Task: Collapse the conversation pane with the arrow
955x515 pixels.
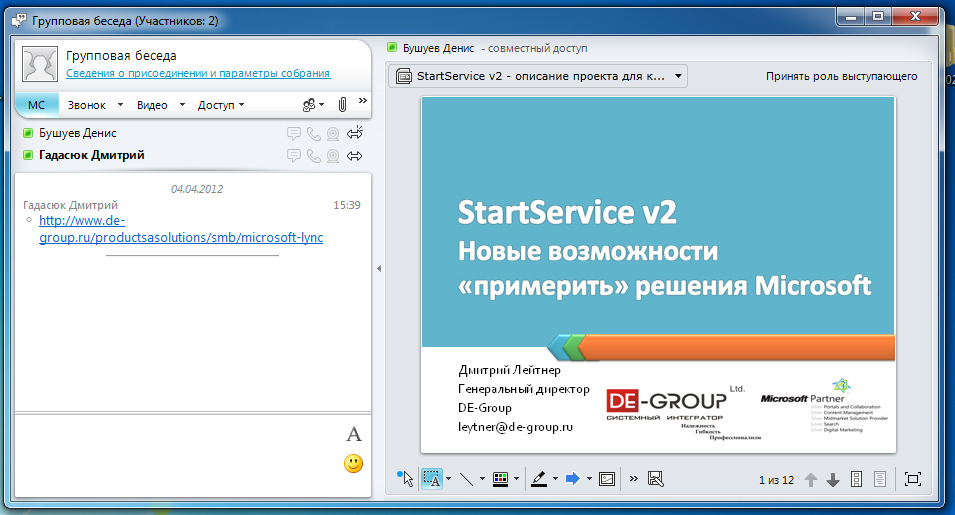Action: point(379,268)
